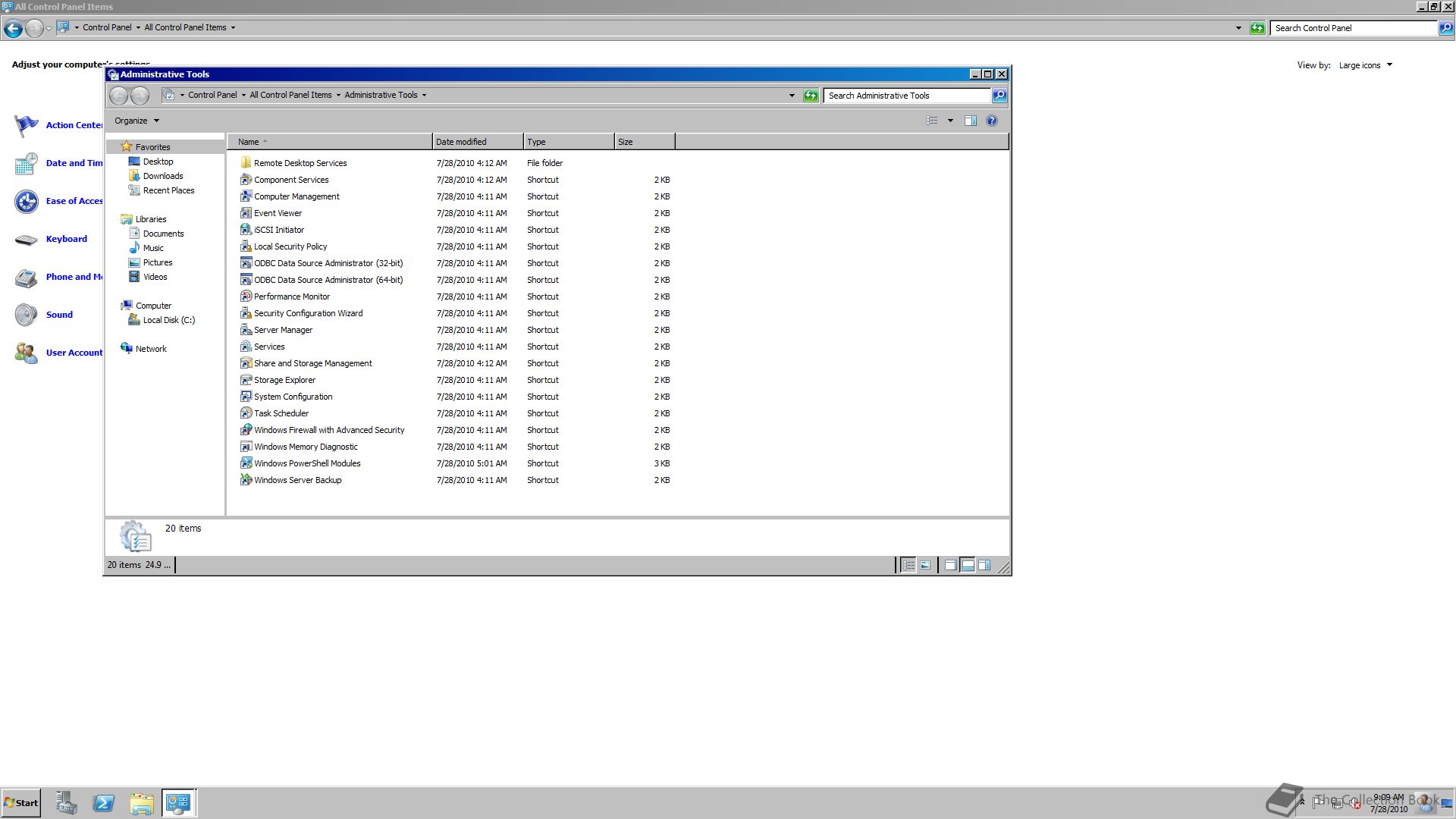The image size is (1456, 819).
Task: Click Change your view icon
Action: tap(932, 121)
